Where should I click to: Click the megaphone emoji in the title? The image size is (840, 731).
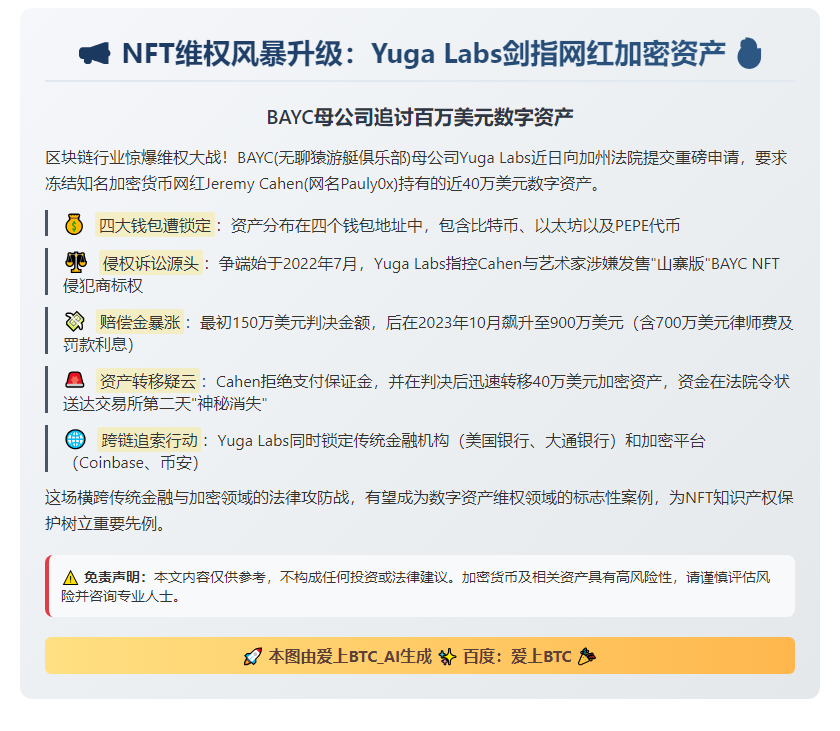pyautogui.click(x=94, y=54)
